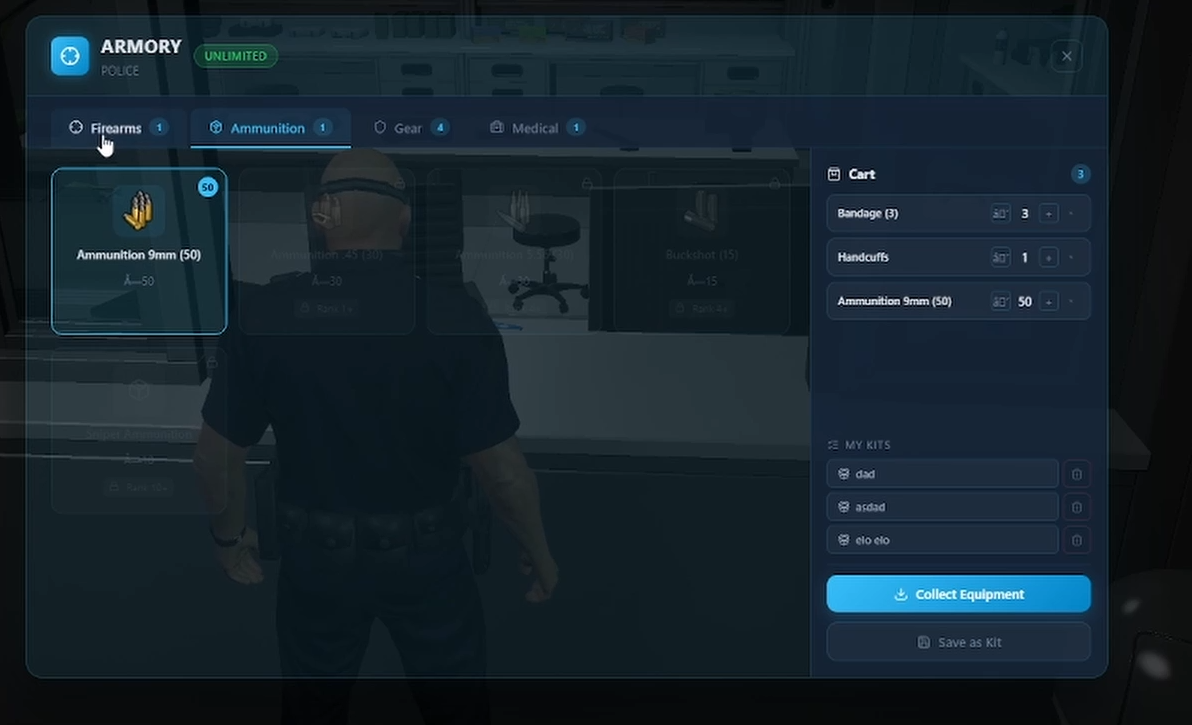1192x725 pixels.
Task: Click Ammunition 9mm (50) cart item label
Action: click(x=894, y=302)
